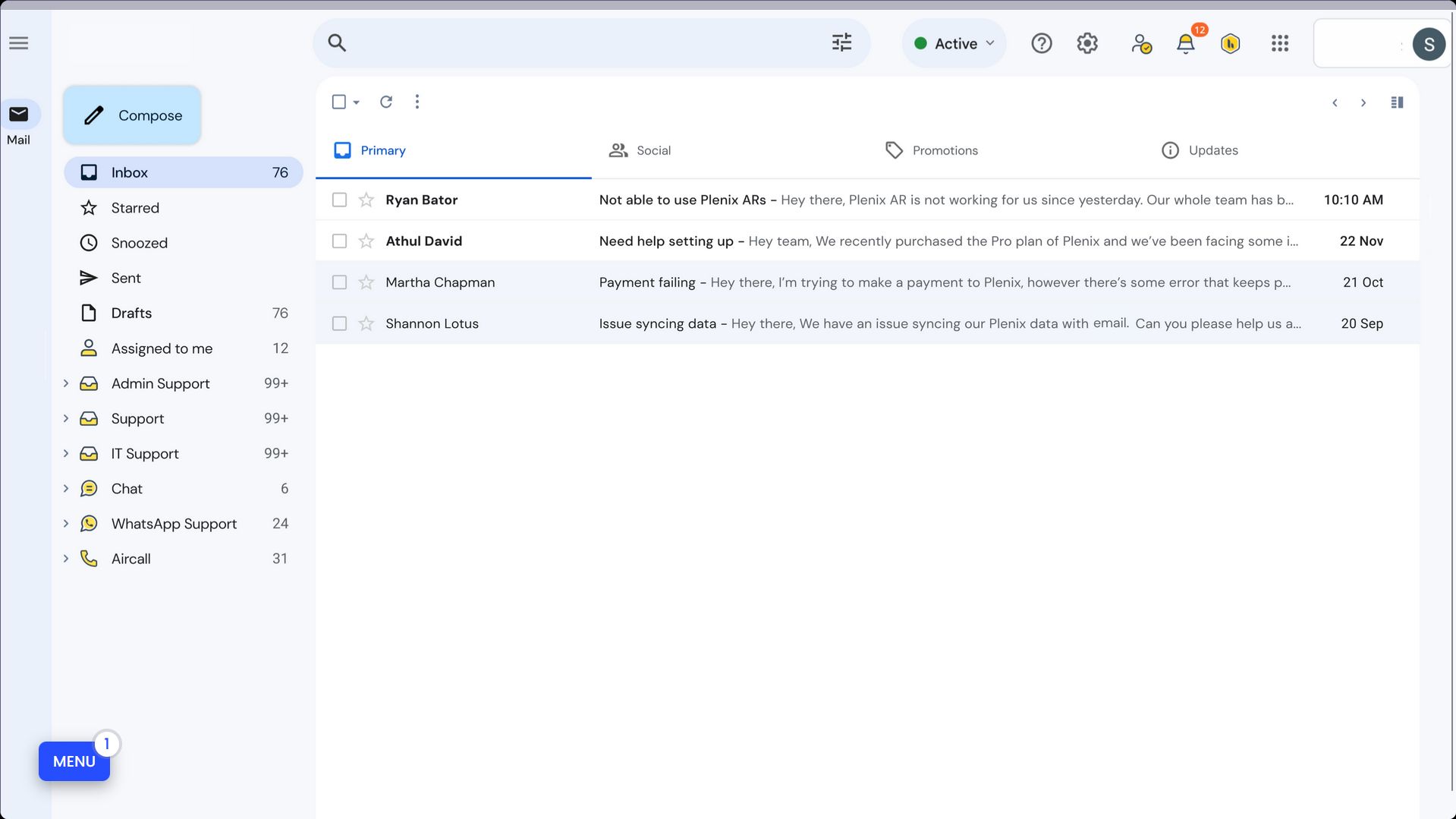The width and height of the screenshot is (1456, 819).
Task: Expand the WhatsApp Support section
Action: point(65,523)
